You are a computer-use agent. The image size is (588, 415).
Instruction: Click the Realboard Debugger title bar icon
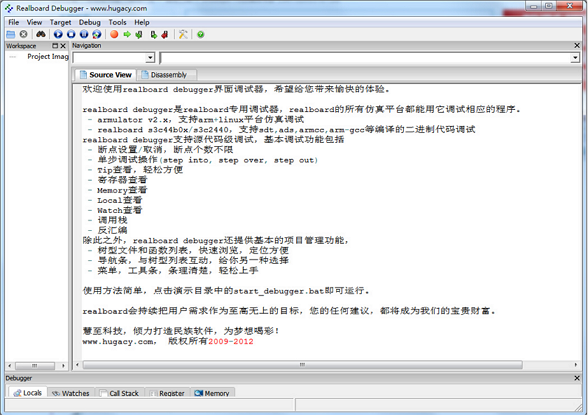(9, 8)
